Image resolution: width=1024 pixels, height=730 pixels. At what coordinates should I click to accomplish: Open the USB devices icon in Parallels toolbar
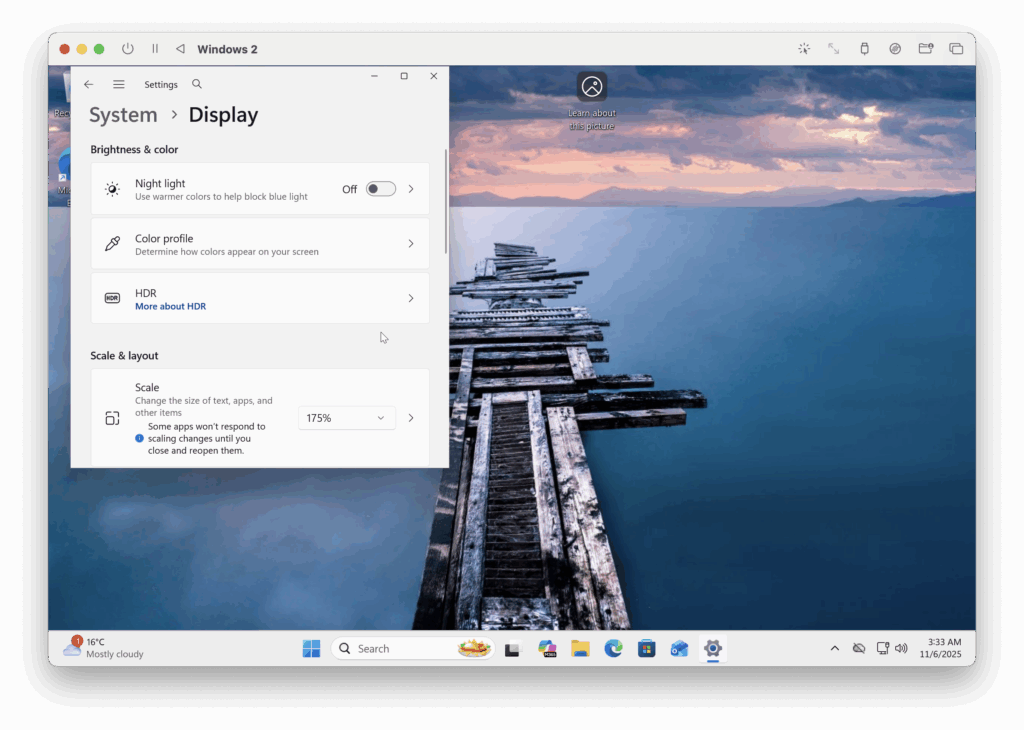click(x=864, y=48)
